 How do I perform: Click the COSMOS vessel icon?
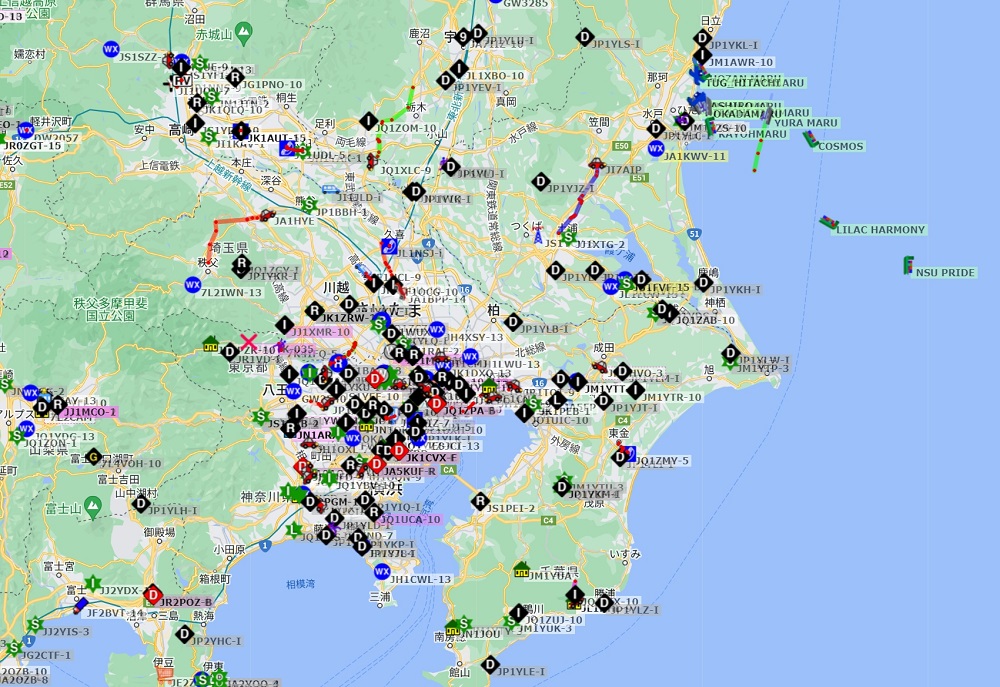(x=810, y=139)
